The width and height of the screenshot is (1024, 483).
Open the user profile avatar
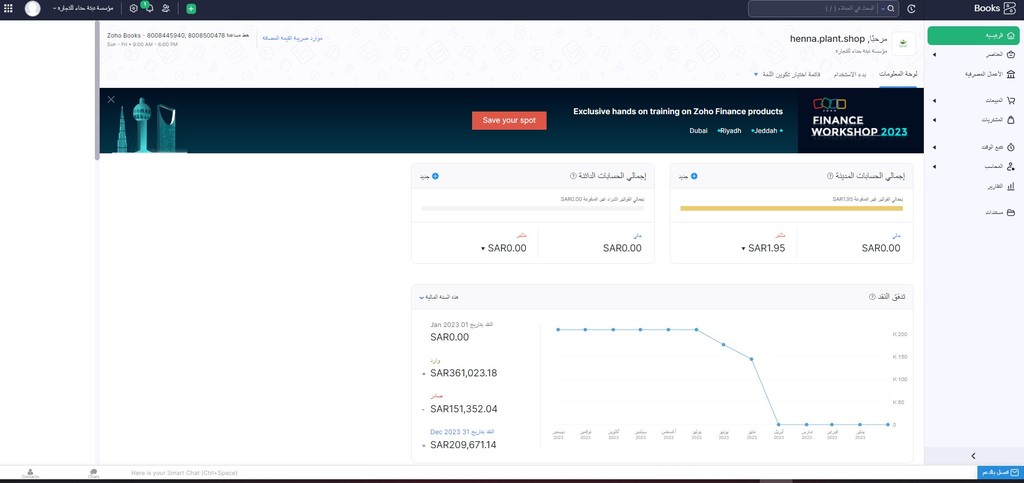pyautogui.click(x=33, y=8)
